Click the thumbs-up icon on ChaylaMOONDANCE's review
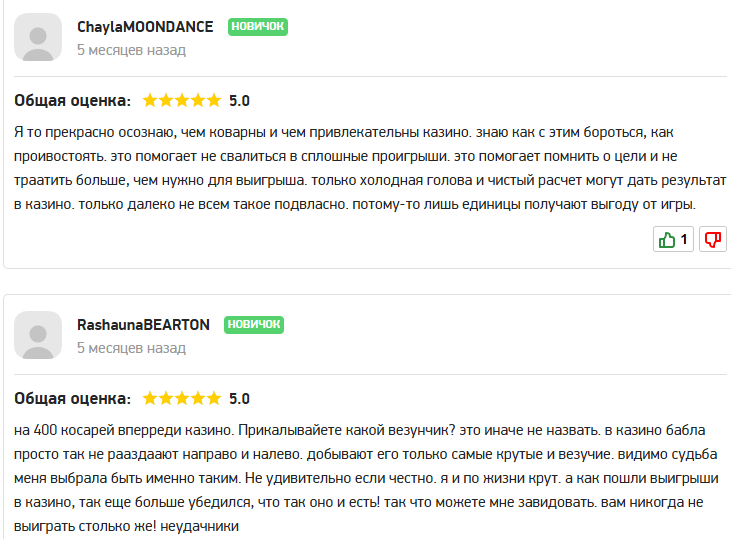731x539 pixels. pos(666,240)
